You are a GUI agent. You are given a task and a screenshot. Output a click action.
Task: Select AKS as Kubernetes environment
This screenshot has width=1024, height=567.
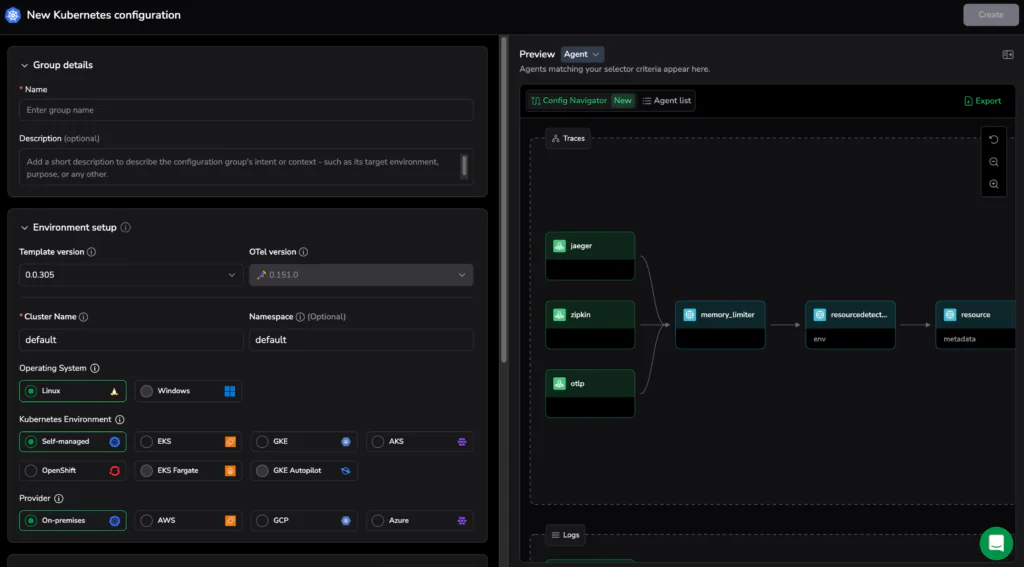tap(419, 442)
